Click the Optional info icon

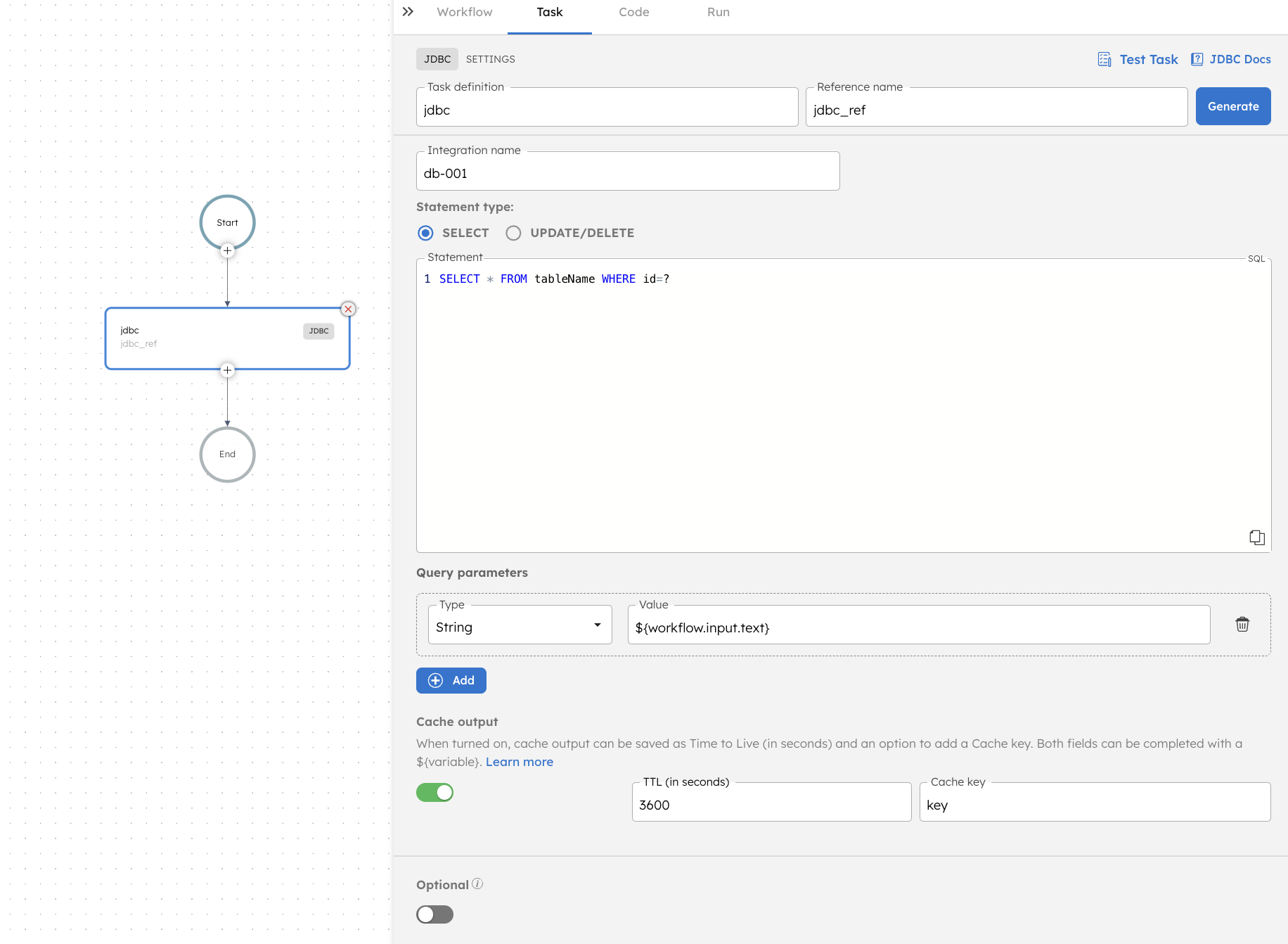[477, 884]
